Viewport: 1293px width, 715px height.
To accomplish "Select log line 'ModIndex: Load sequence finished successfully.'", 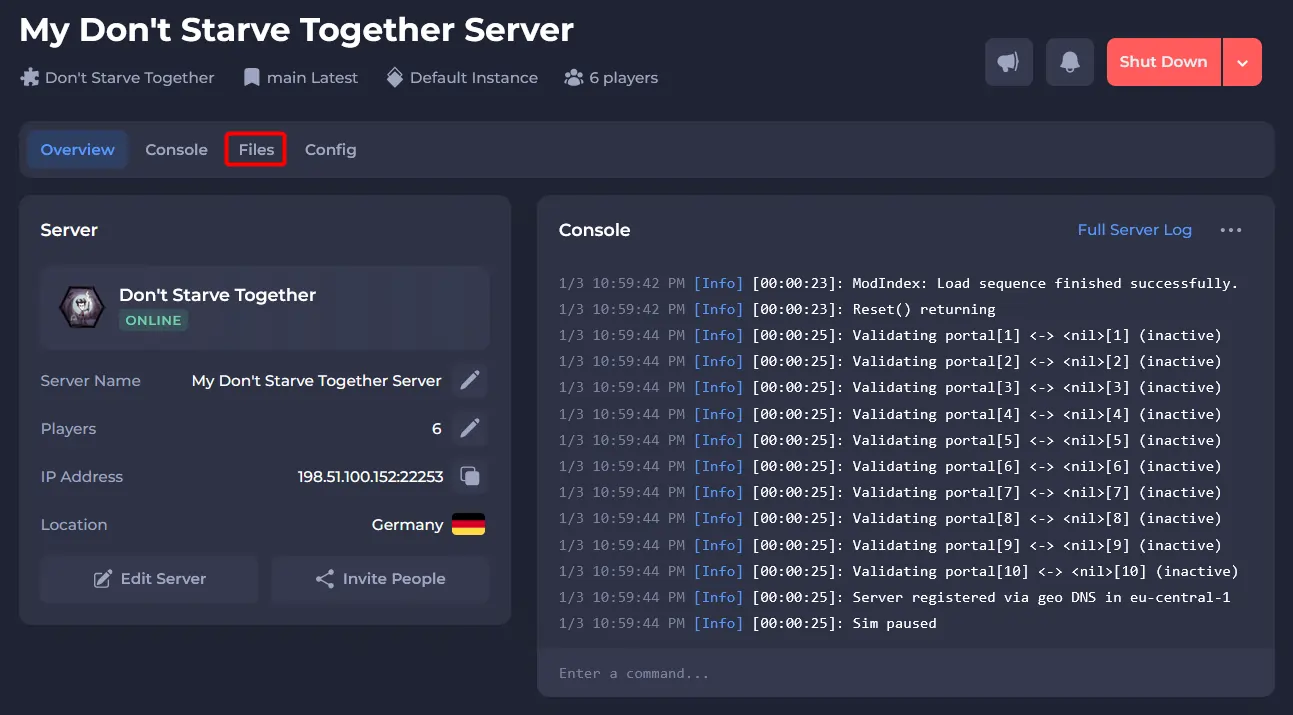I will (x=898, y=283).
